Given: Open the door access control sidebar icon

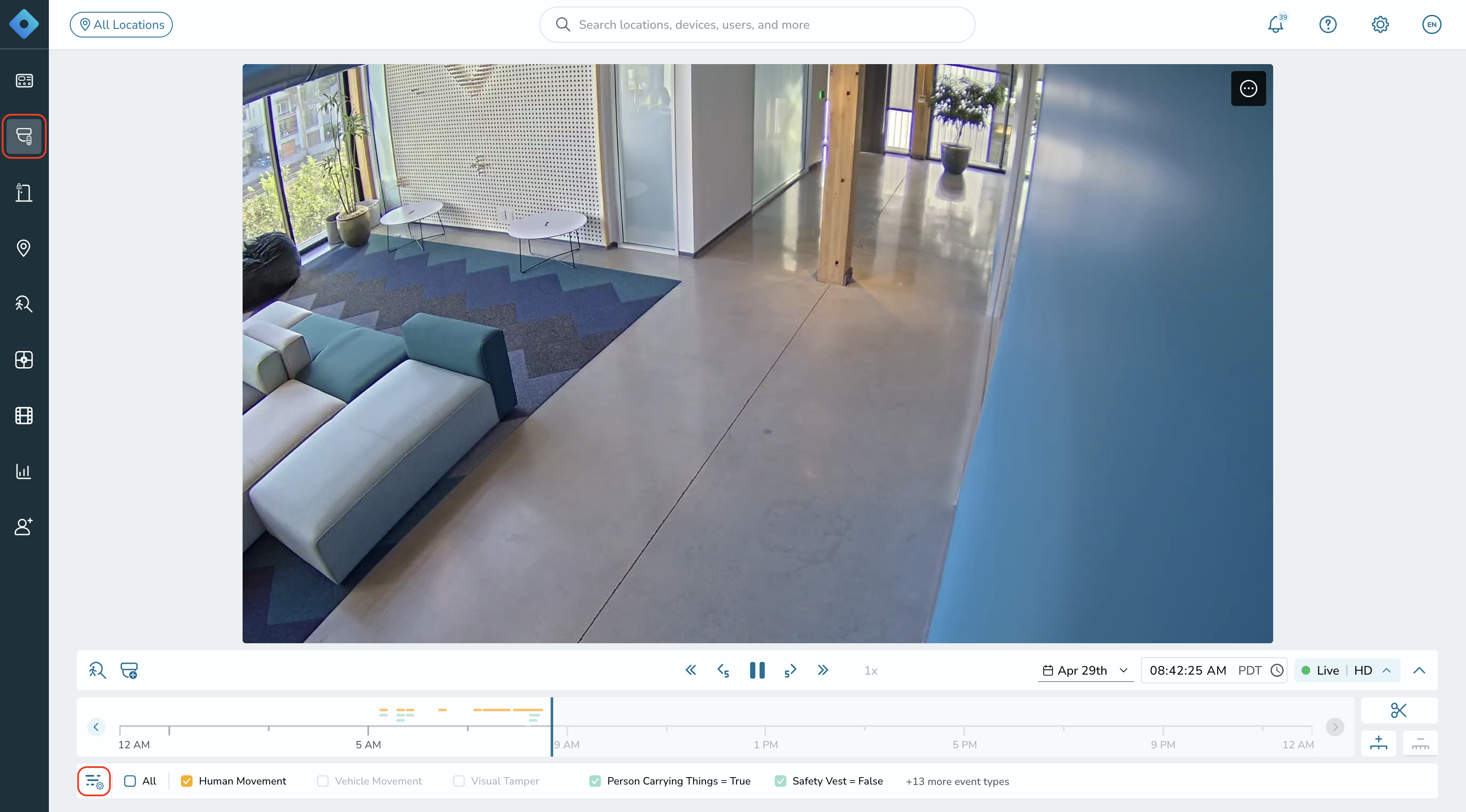Looking at the screenshot, I should [24, 192].
